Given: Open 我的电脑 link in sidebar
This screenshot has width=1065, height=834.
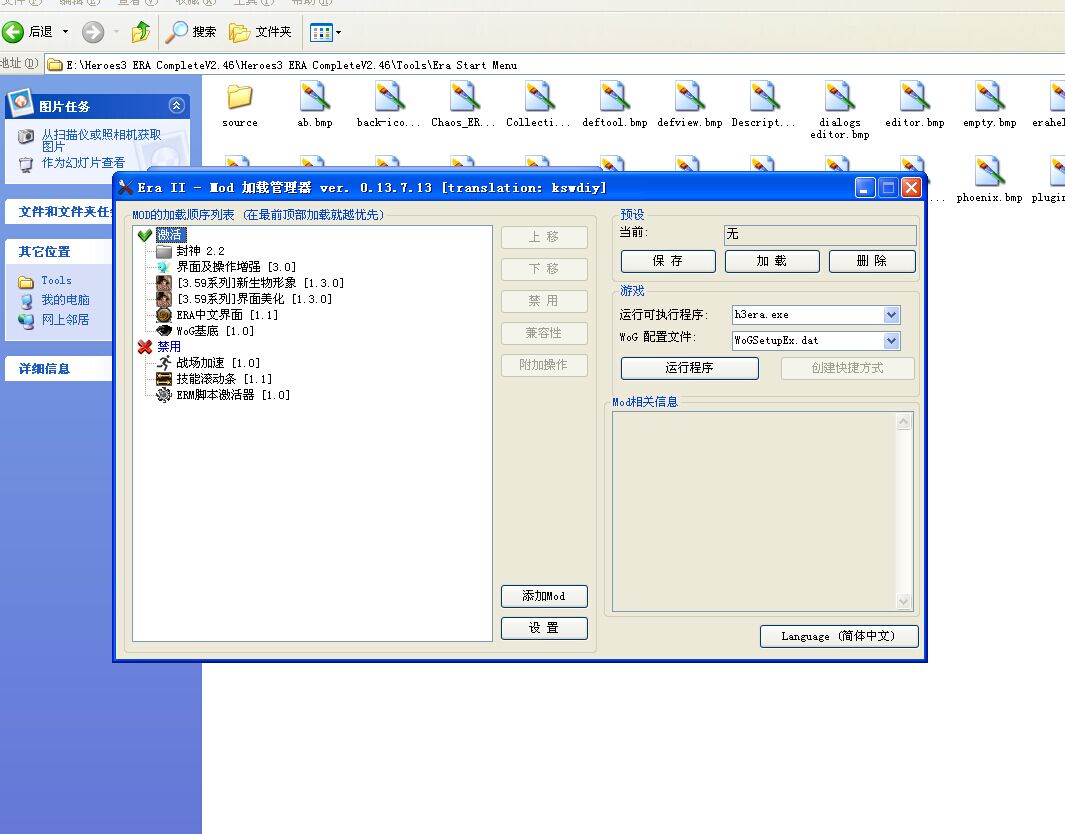Looking at the screenshot, I should [65, 300].
